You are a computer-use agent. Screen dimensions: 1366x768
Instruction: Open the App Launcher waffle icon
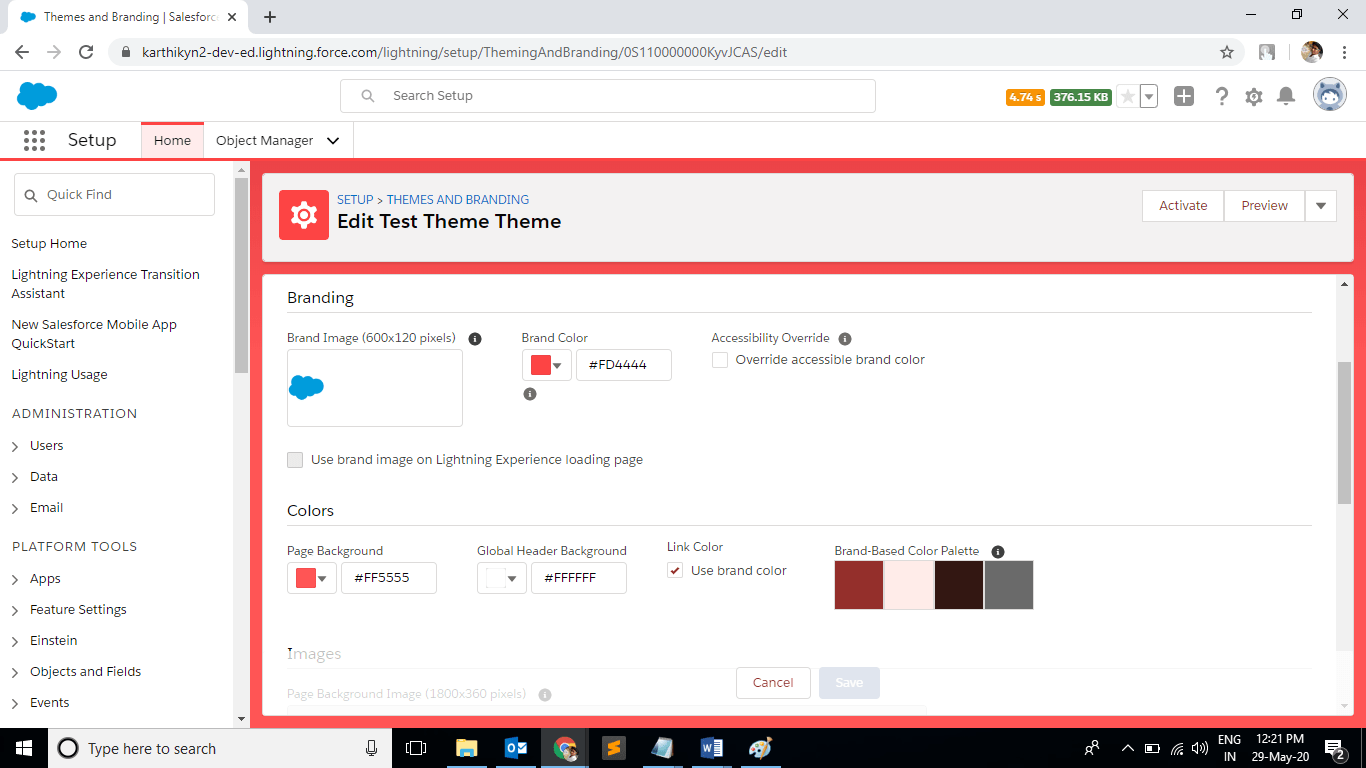click(34, 140)
